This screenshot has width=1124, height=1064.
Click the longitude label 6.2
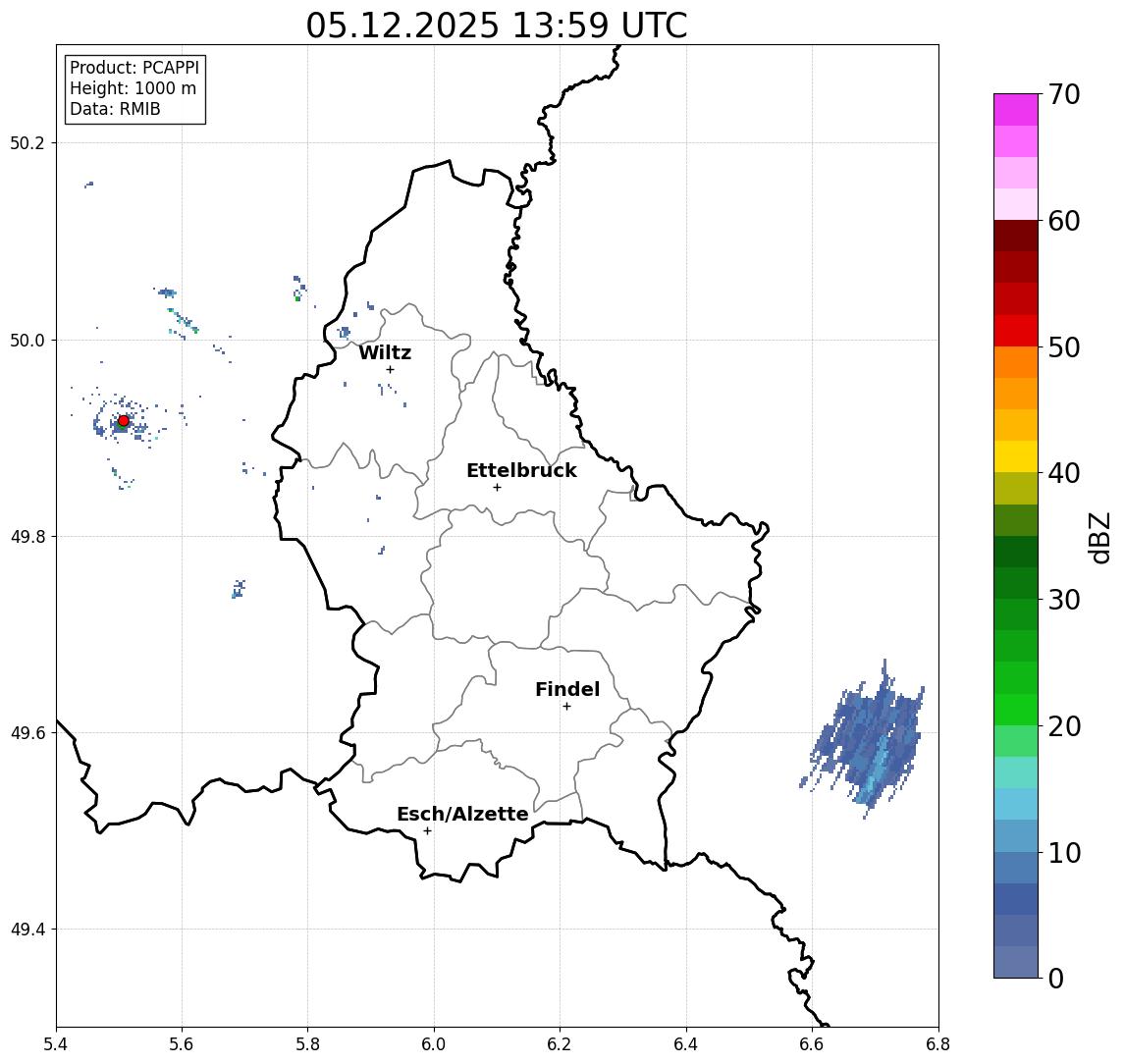[x=560, y=1044]
